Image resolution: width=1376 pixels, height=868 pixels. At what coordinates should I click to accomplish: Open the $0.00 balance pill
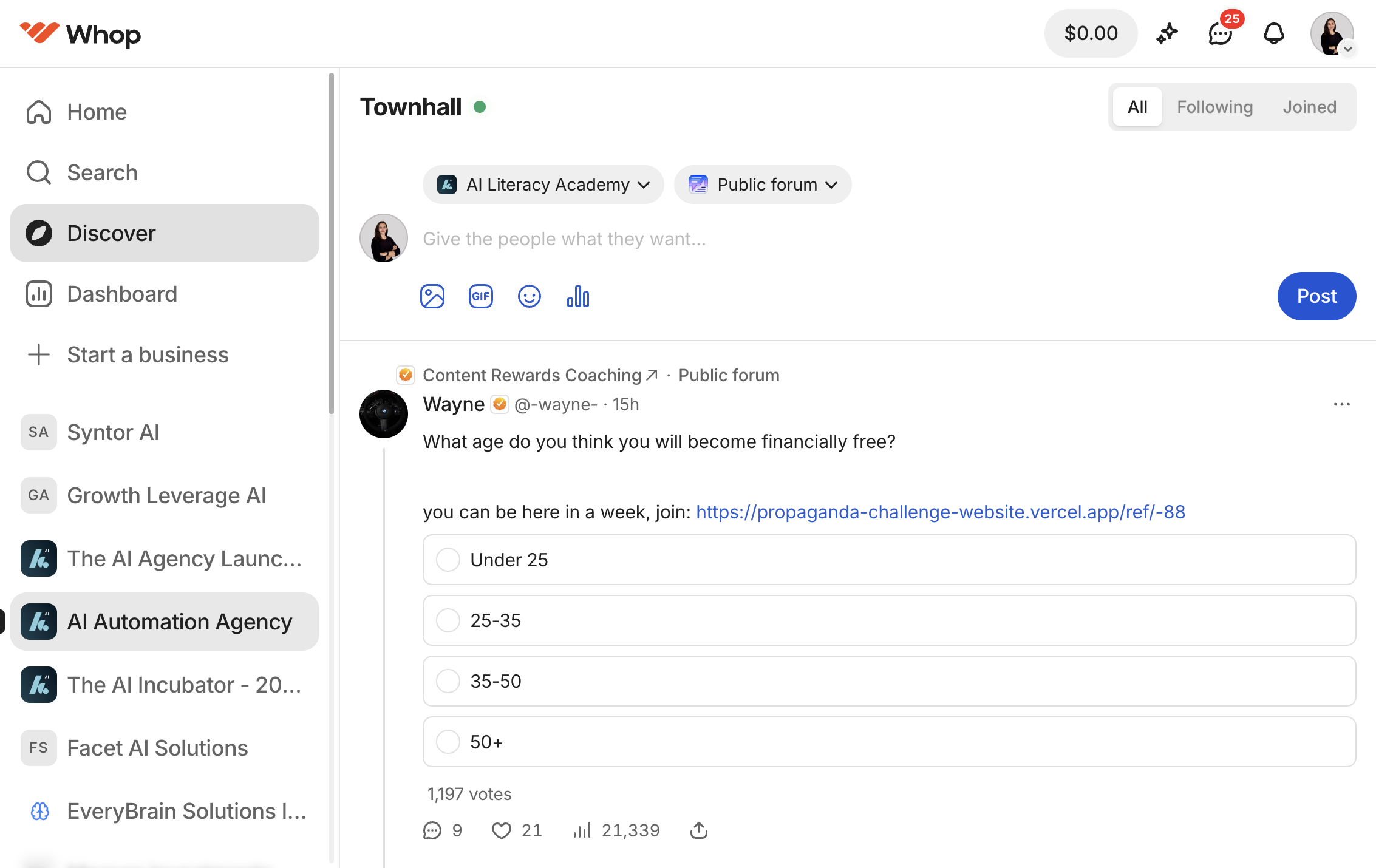1091,33
